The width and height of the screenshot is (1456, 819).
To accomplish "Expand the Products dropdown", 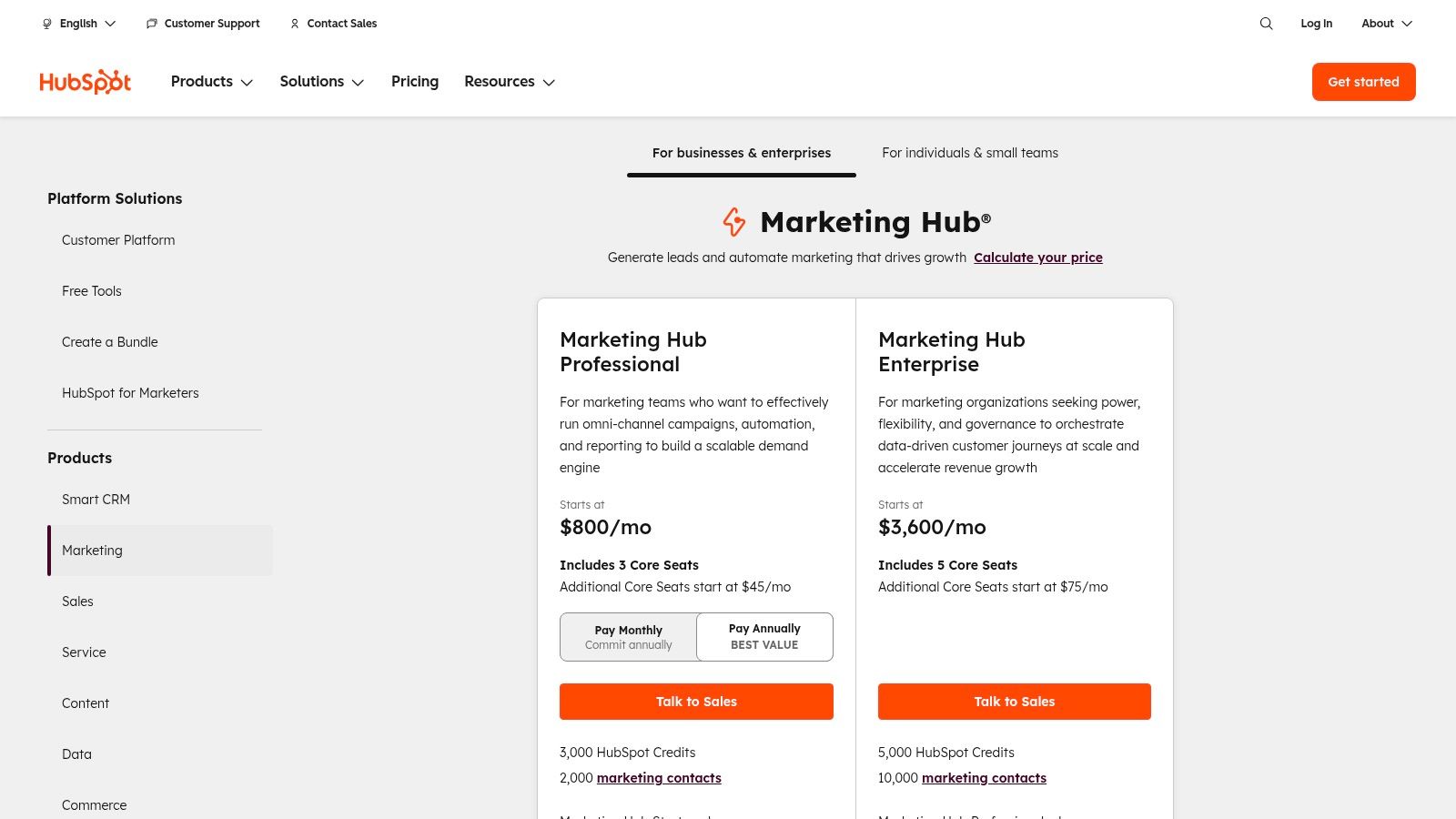I will (211, 82).
